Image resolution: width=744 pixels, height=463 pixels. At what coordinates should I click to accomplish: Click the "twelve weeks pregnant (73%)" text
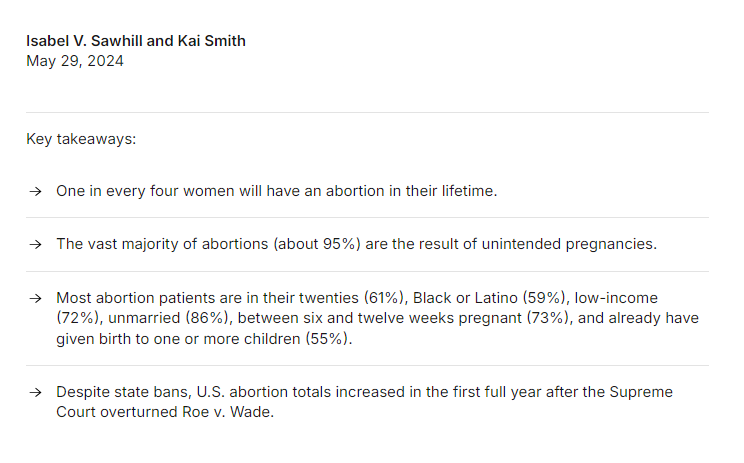pyautogui.click(x=465, y=318)
